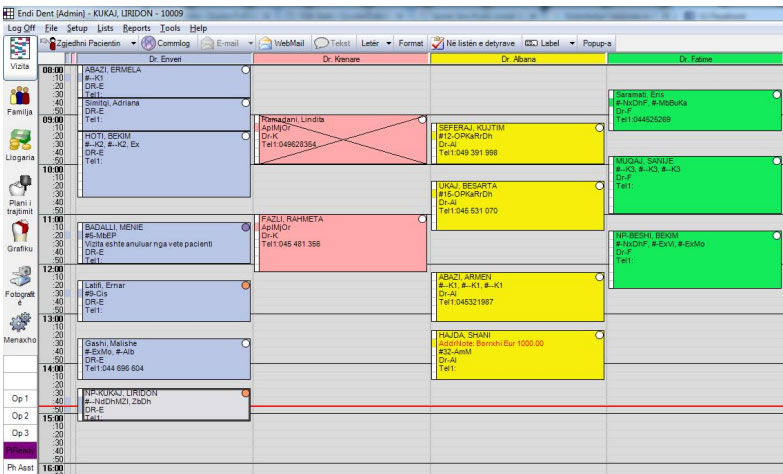Open the Grafiku tooth chart module
Screen dimensions: 783x474
point(20,238)
